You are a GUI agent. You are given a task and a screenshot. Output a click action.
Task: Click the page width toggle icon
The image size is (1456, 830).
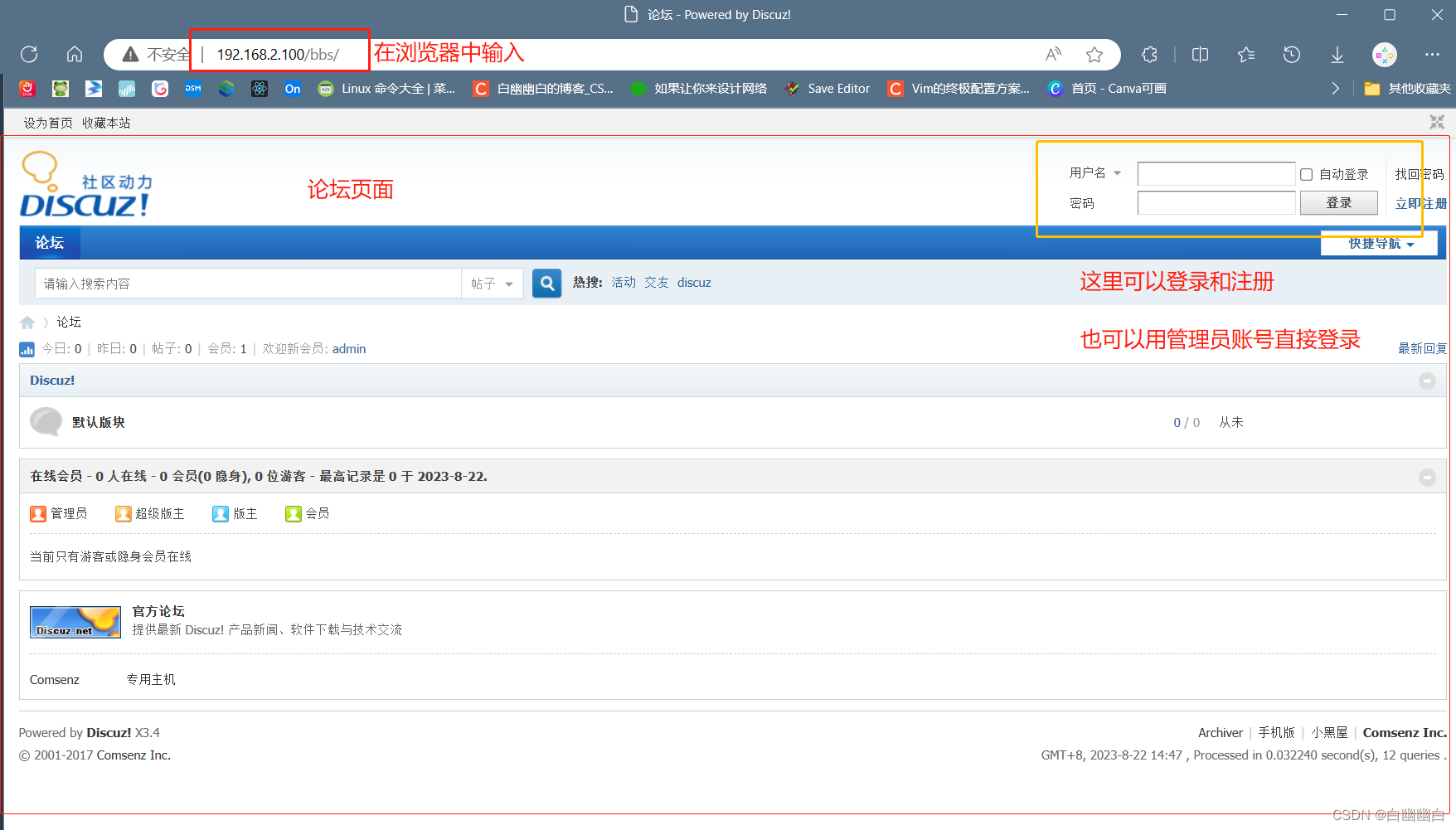coord(1437,122)
